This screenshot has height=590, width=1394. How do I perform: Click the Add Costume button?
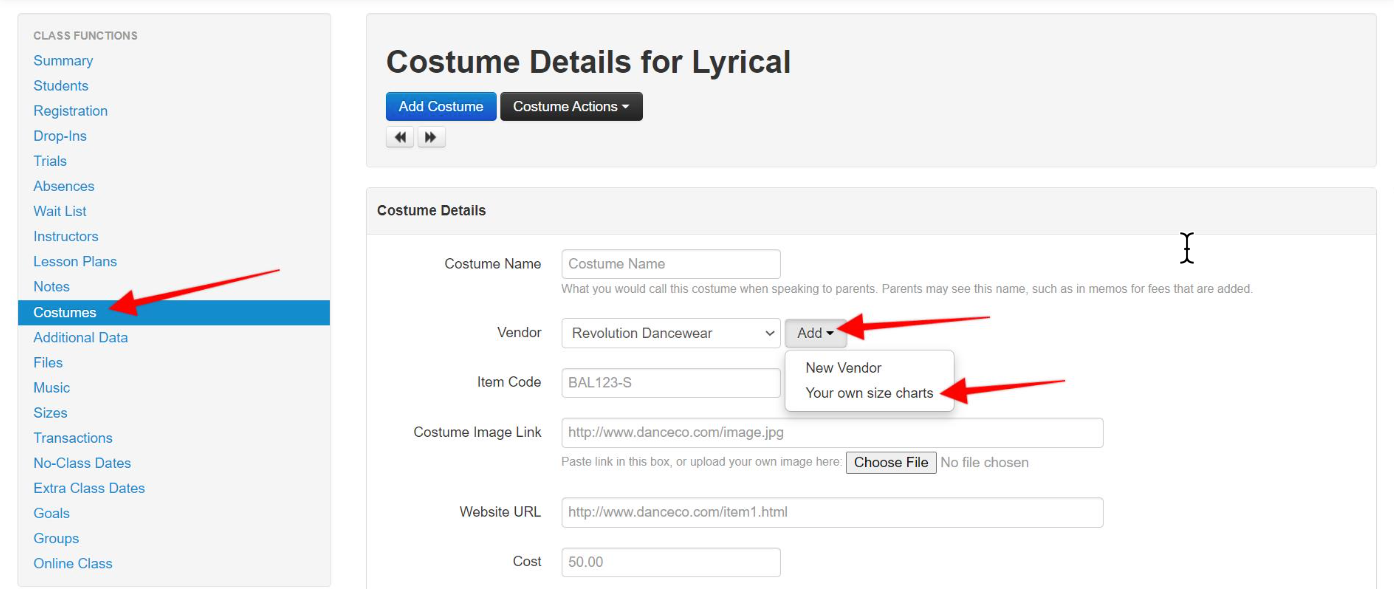[441, 107]
